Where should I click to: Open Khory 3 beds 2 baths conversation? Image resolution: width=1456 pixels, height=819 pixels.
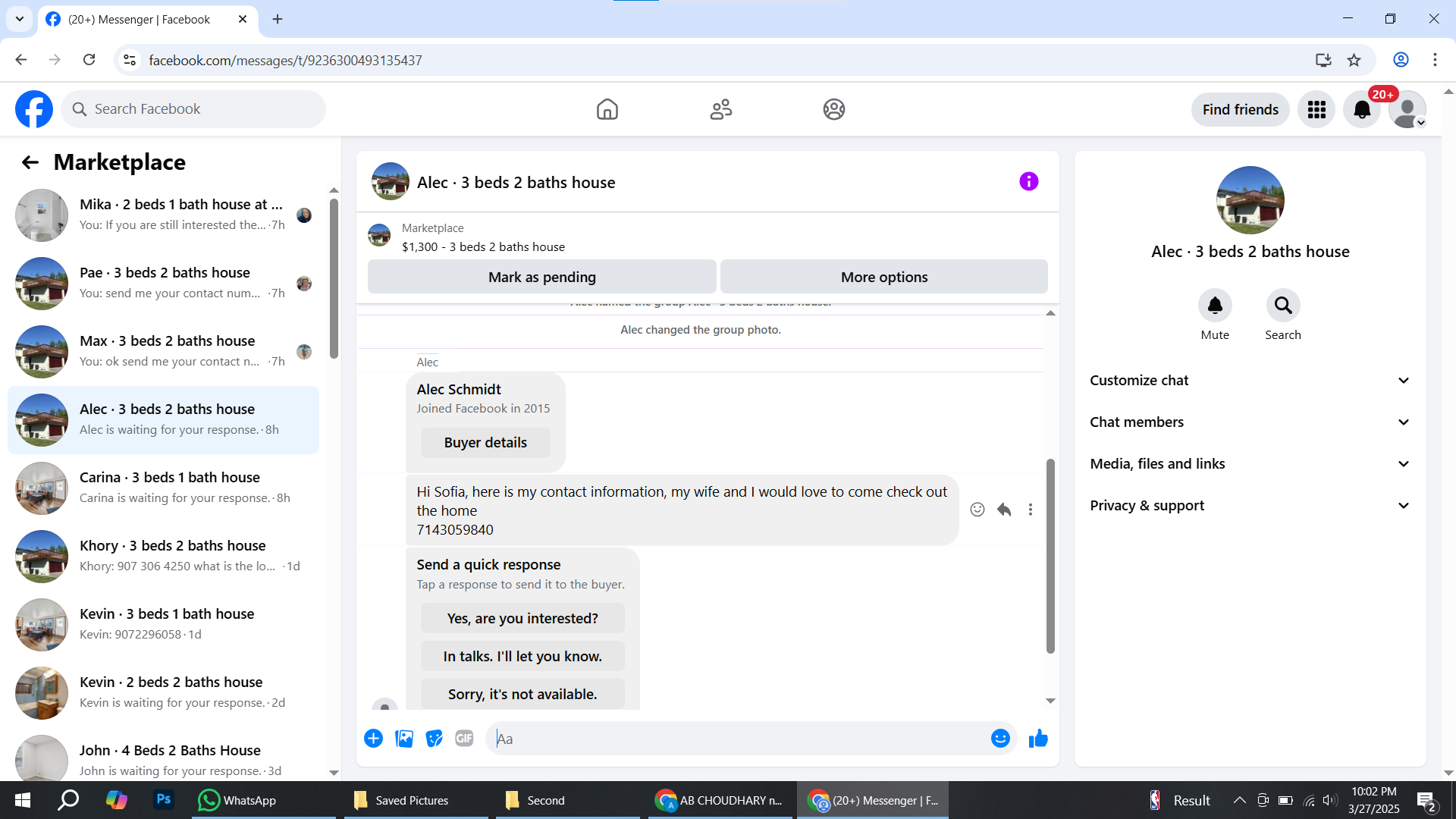pos(163,557)
